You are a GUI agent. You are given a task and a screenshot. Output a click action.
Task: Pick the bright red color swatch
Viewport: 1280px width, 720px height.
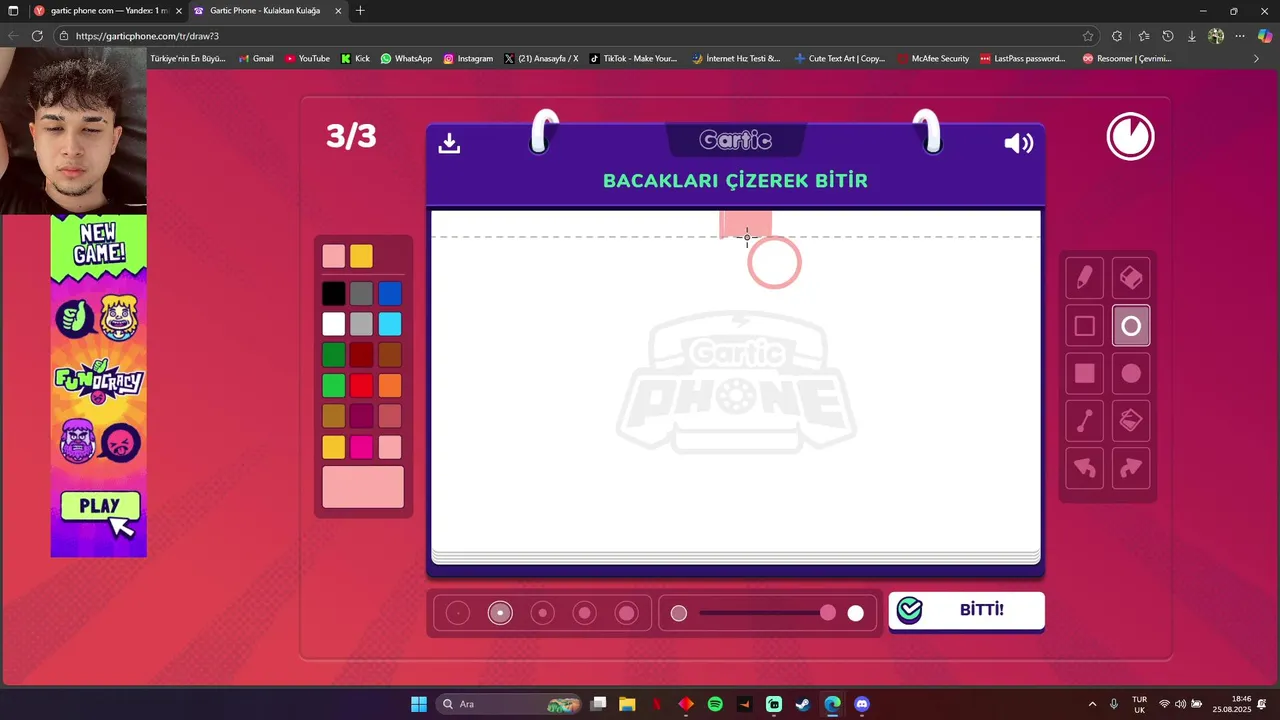point(362,385)
